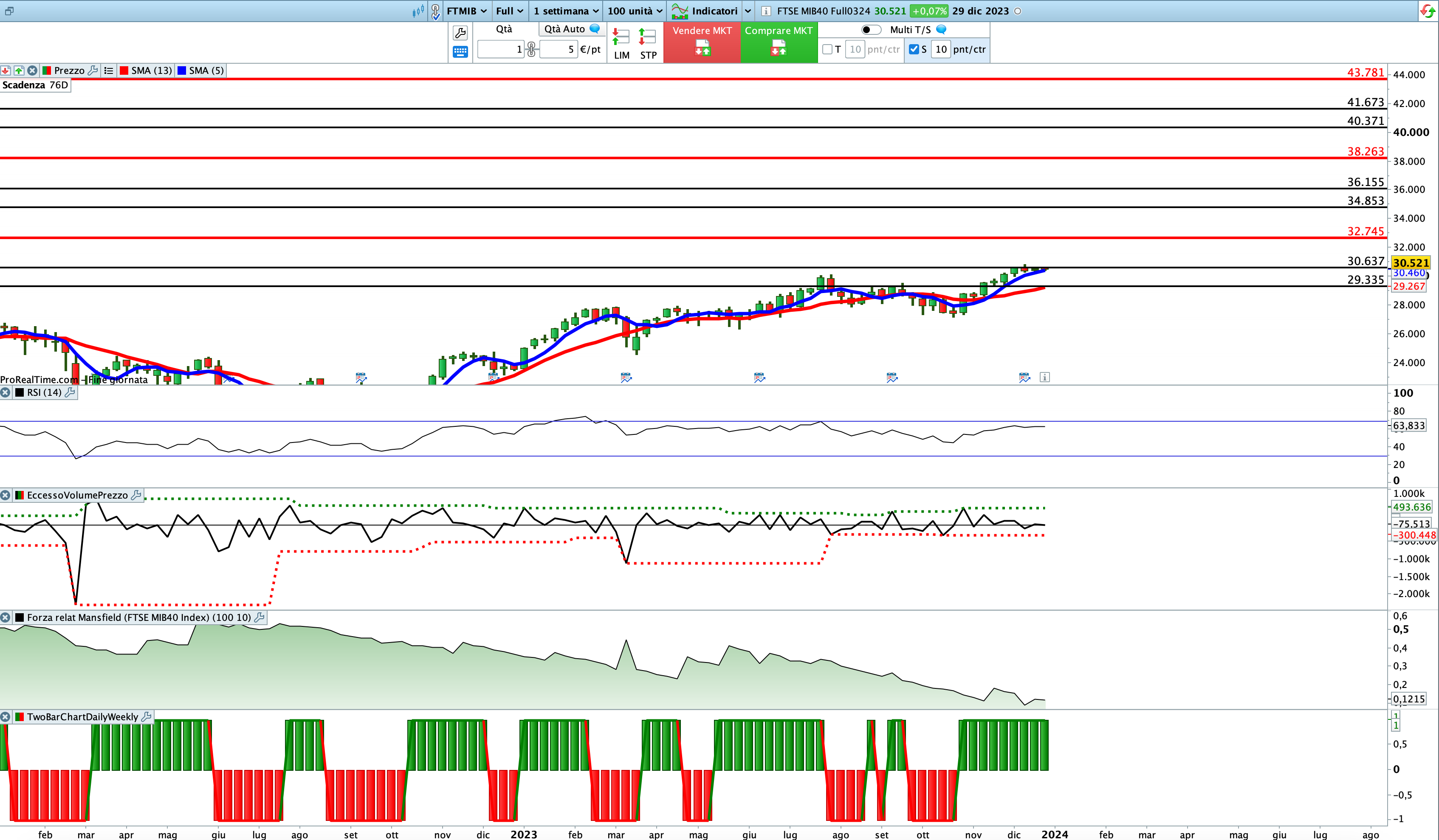This screenshot has height=840, width=1439.
Task: Click the green up-arrow panel icon
Action: tap(19, 70)
